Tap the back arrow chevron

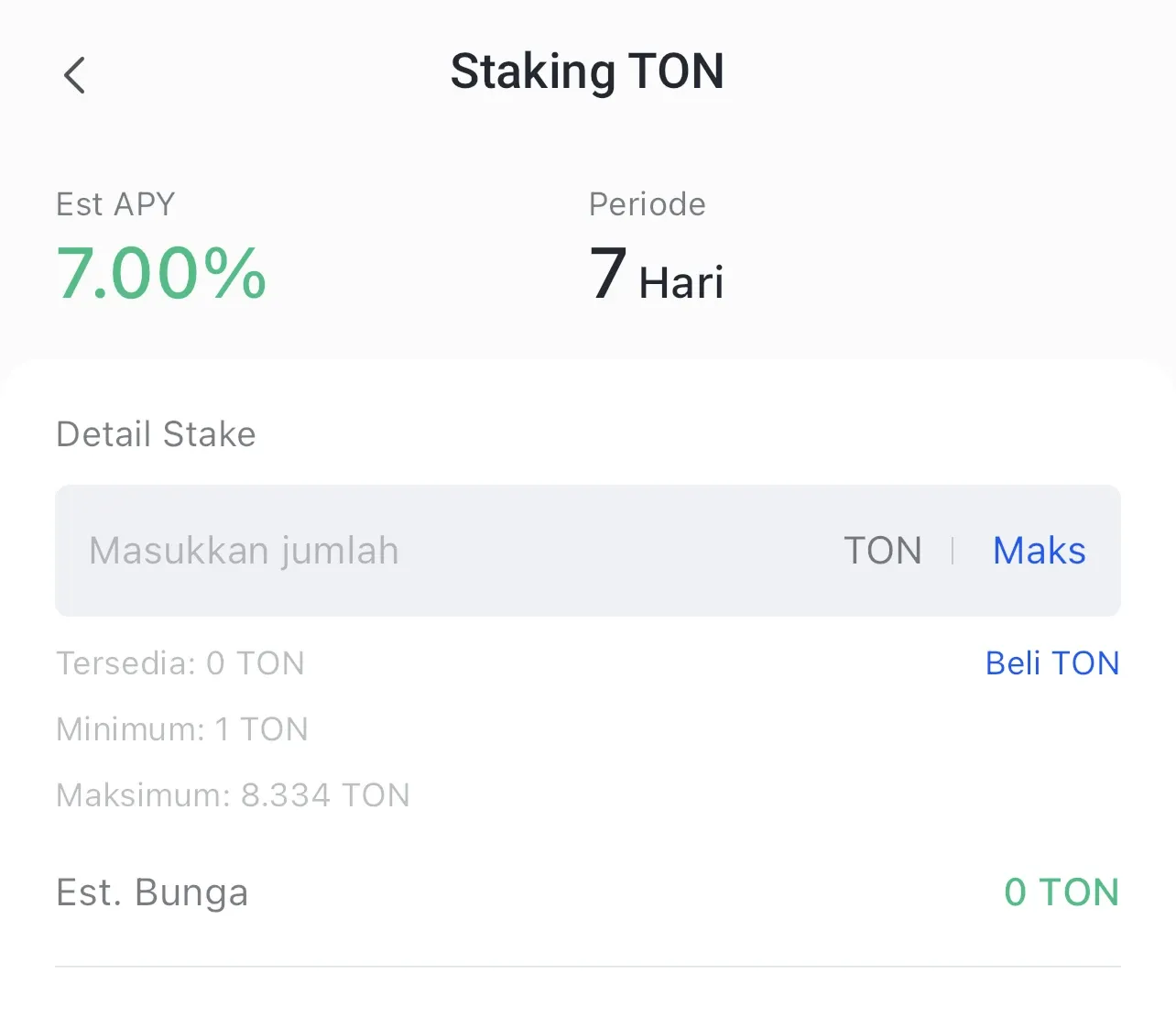coord(74,76)
